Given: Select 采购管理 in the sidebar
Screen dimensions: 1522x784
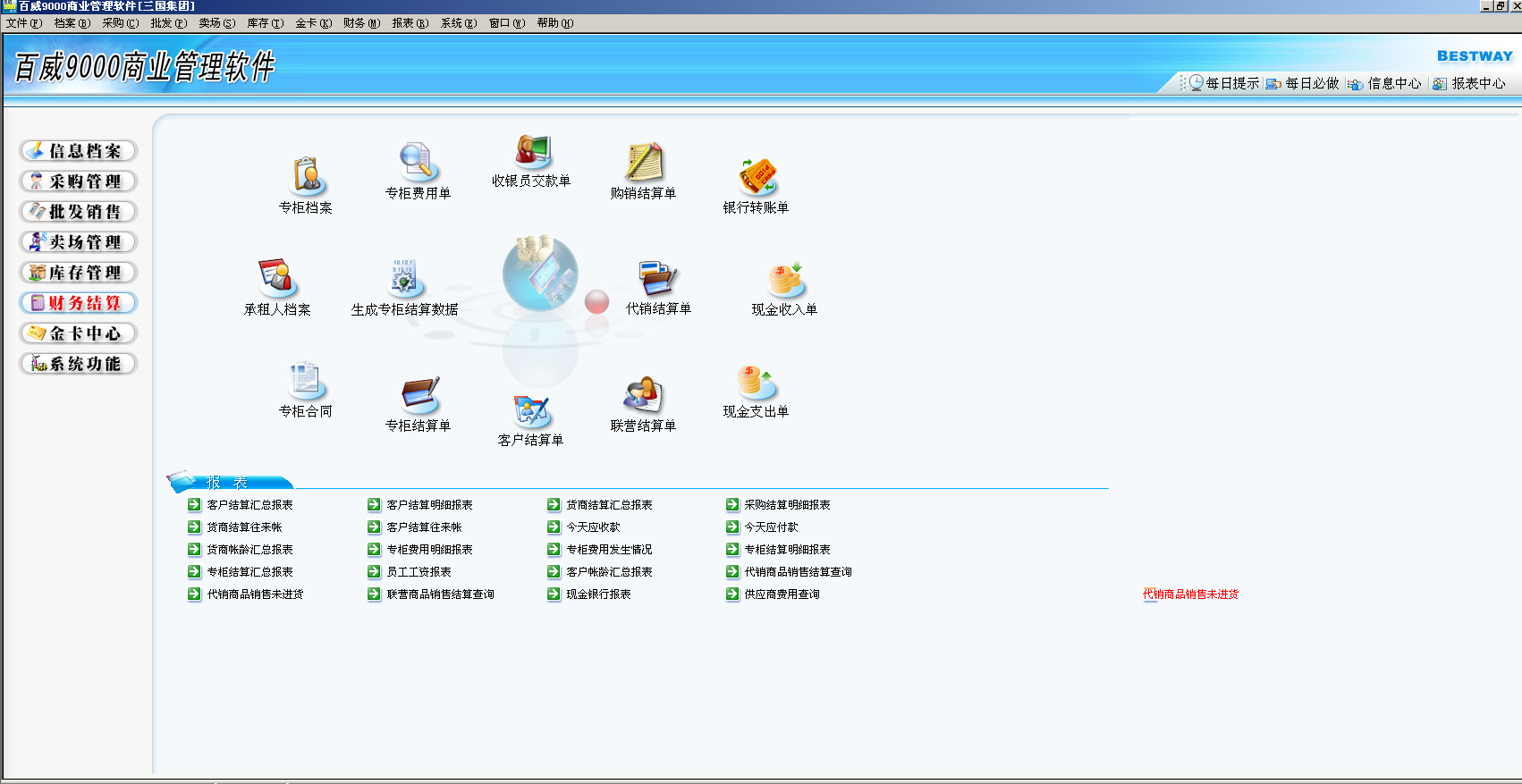Looking at the screenshot, I should click(79, 181).
